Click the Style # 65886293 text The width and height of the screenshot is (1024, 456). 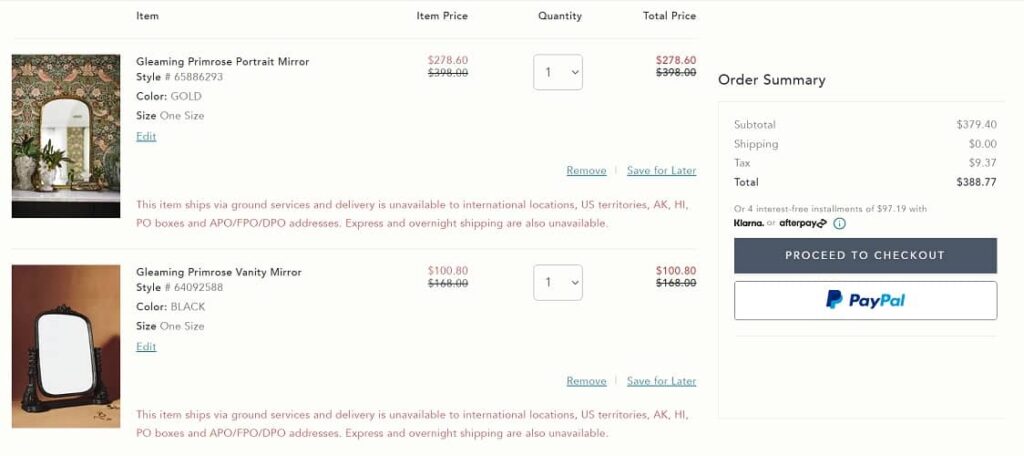[x=180, y=77]
